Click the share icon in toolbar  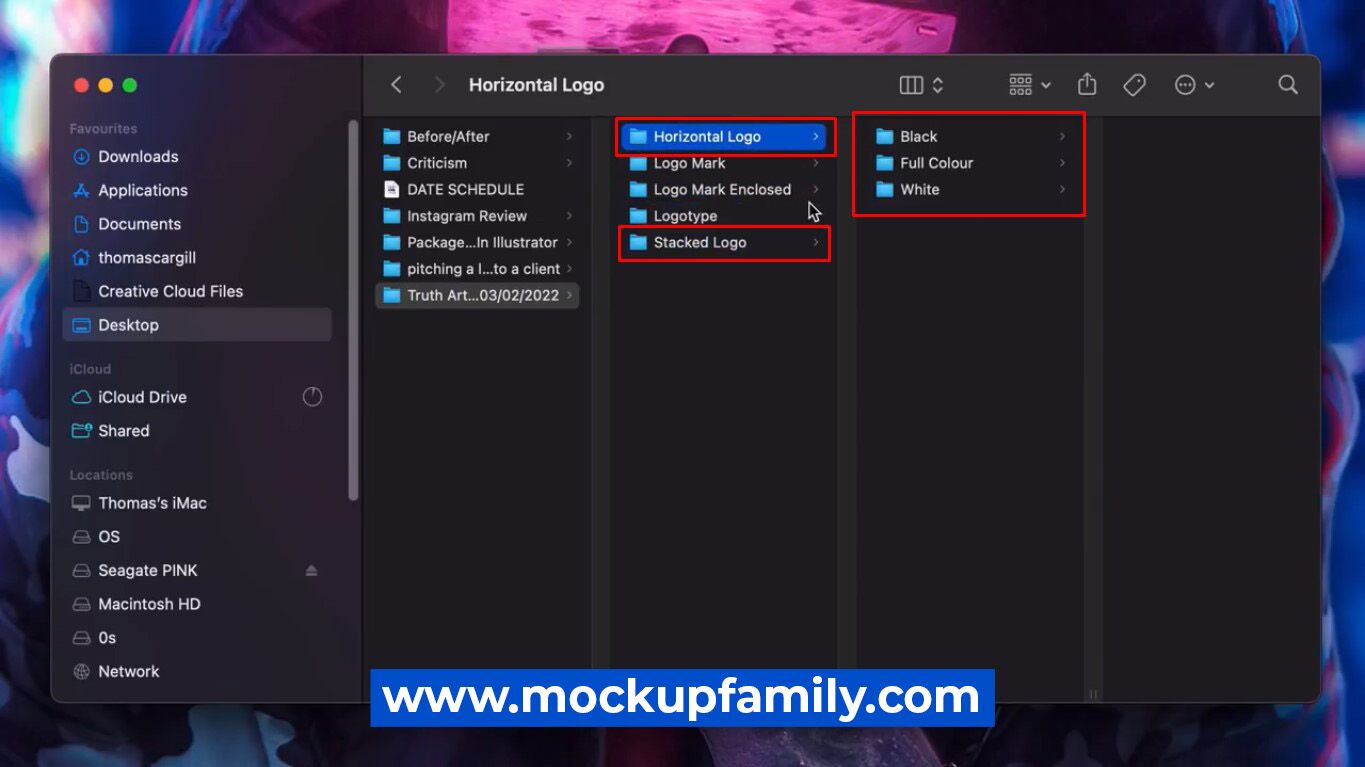(x=1087, y=85)
